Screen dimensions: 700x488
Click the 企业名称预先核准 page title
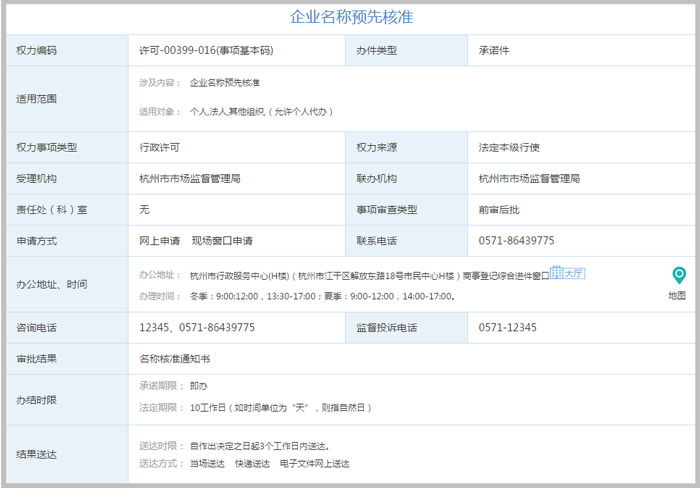350,17
